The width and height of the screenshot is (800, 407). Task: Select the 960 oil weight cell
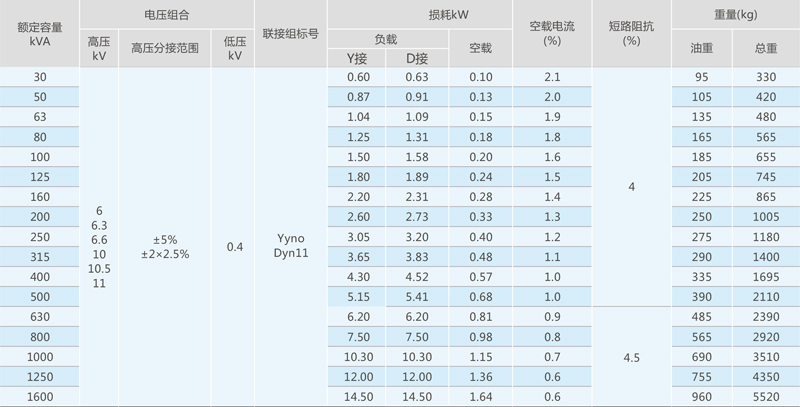point(701,397)
